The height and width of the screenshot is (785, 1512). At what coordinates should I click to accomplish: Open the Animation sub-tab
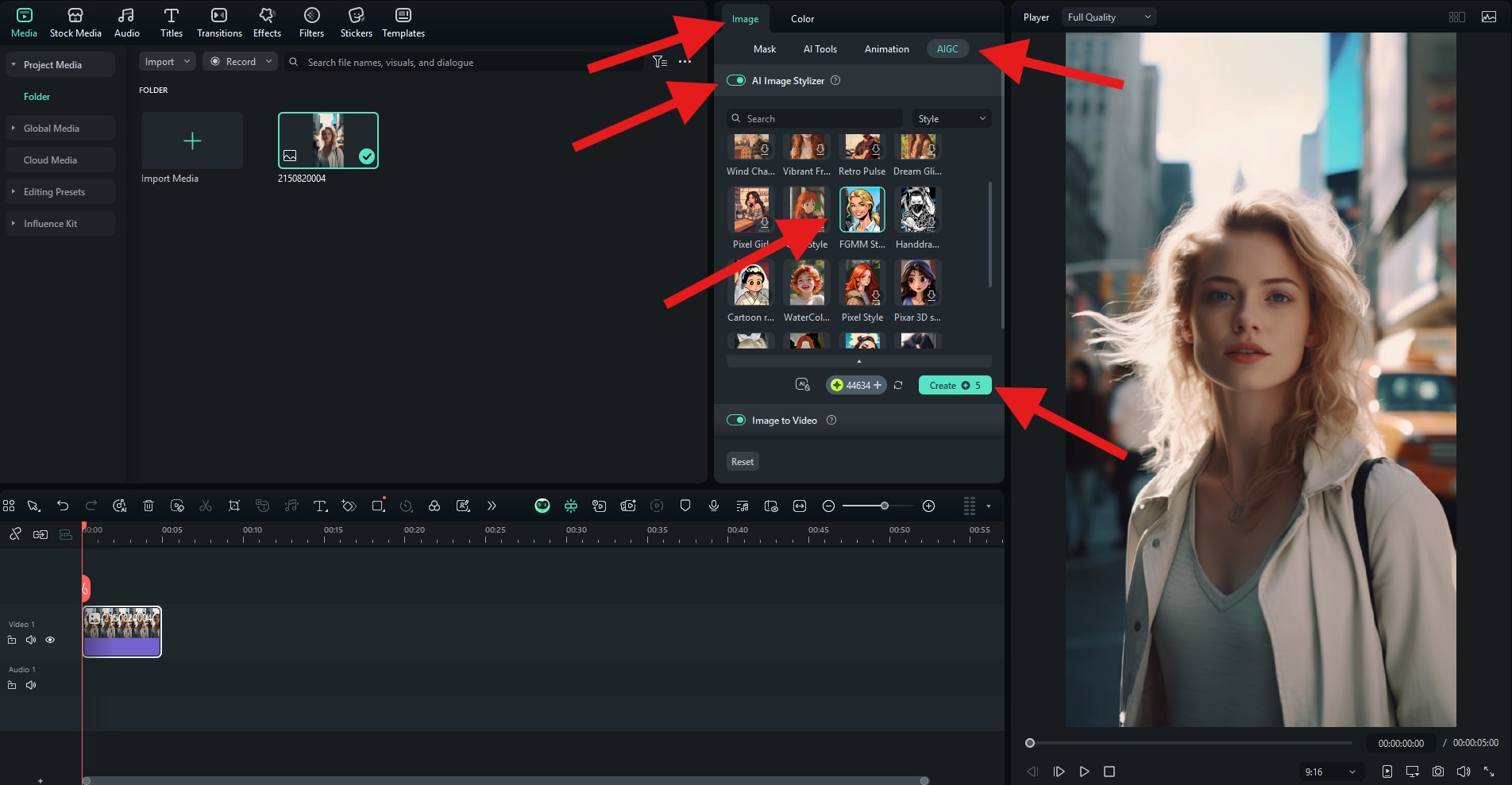(887, 48)
